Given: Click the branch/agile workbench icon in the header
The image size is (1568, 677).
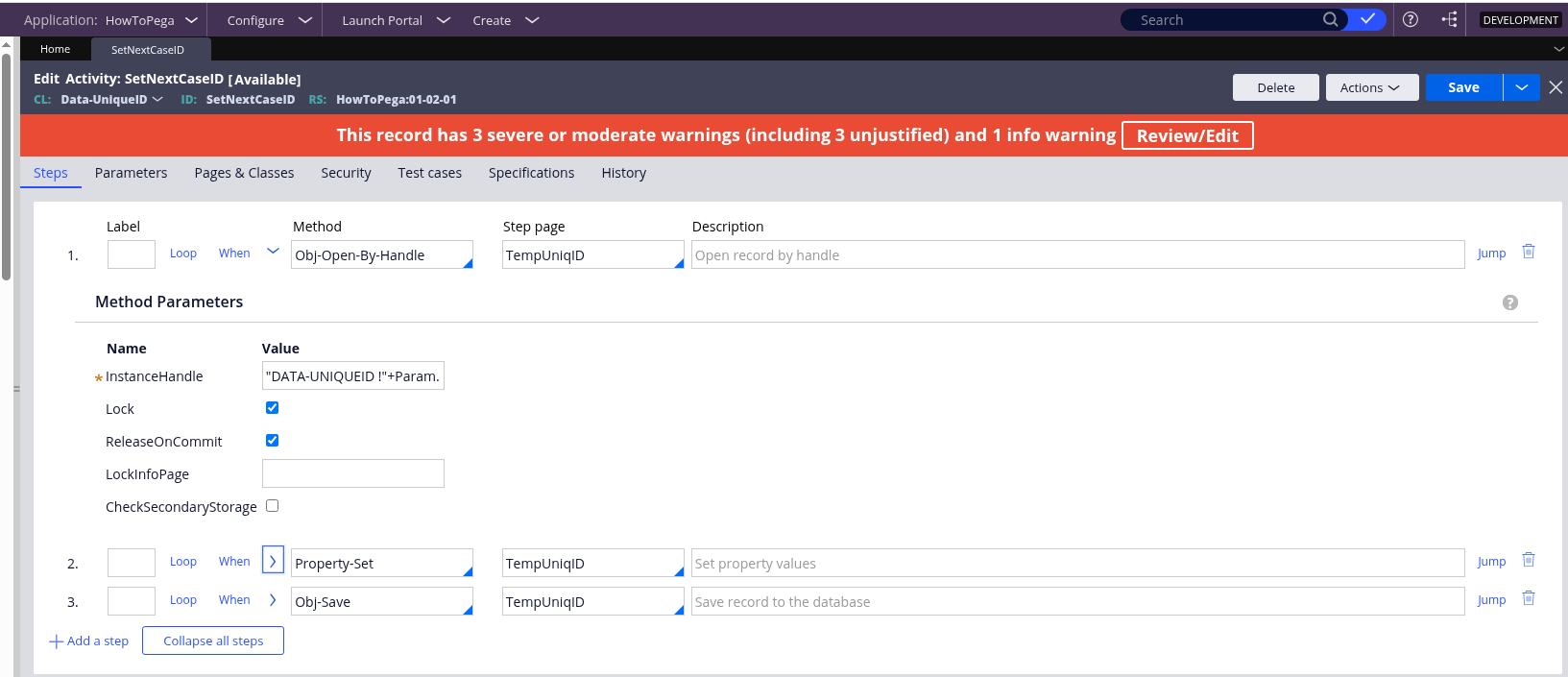Looking at the screenshot, I should point(1450,19).
